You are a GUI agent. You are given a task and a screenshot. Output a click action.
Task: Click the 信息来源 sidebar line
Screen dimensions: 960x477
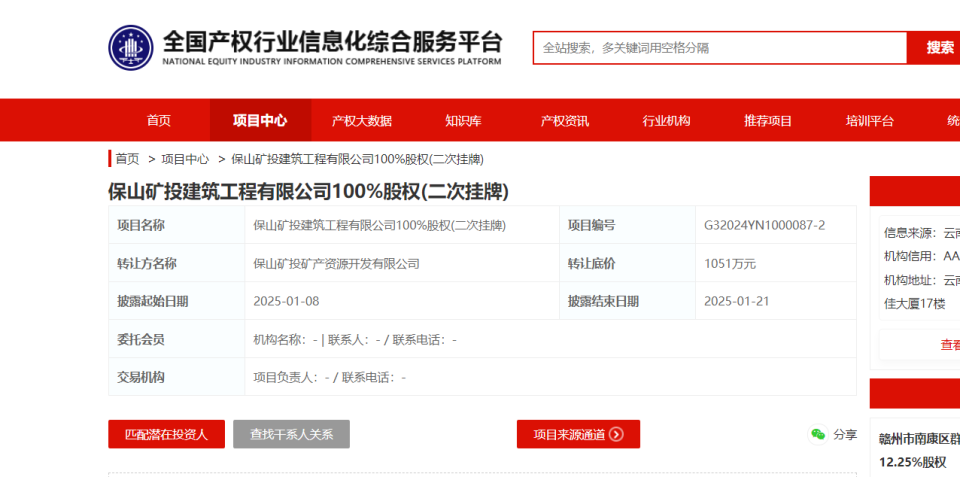tap(921, 233)
